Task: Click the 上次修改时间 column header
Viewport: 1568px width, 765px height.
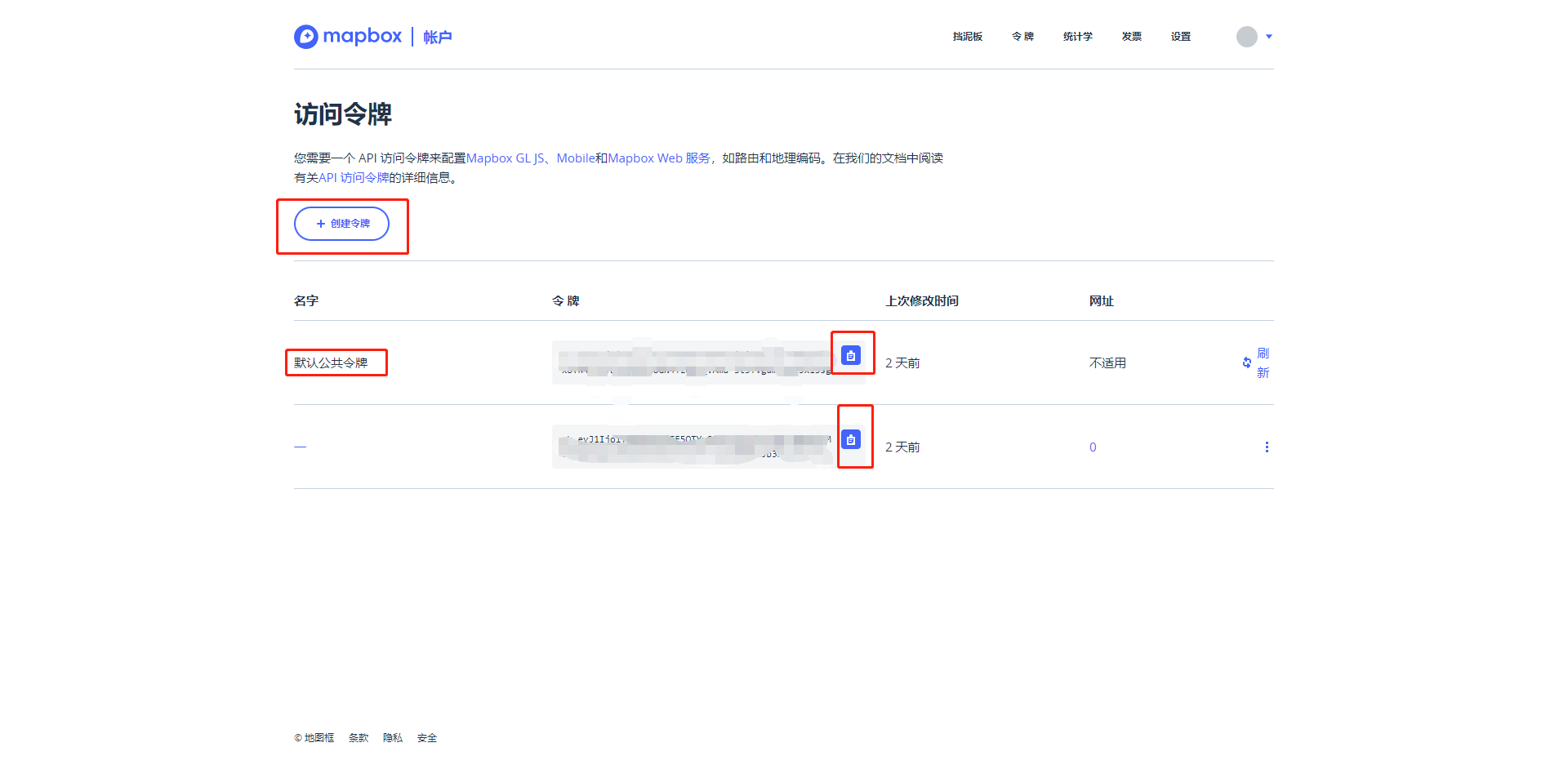Action: 922,301
